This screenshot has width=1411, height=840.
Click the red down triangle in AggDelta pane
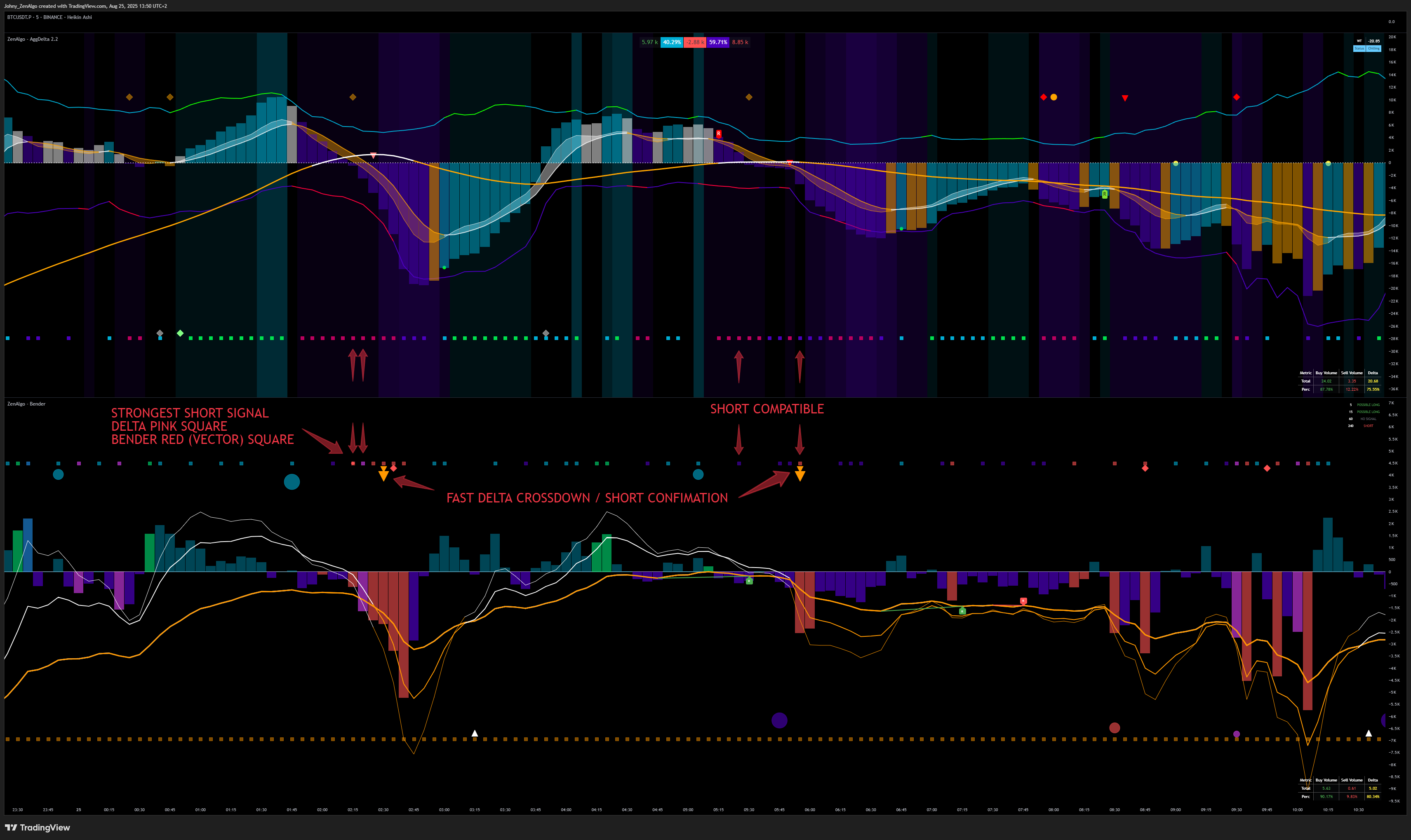pos(1124,98)
